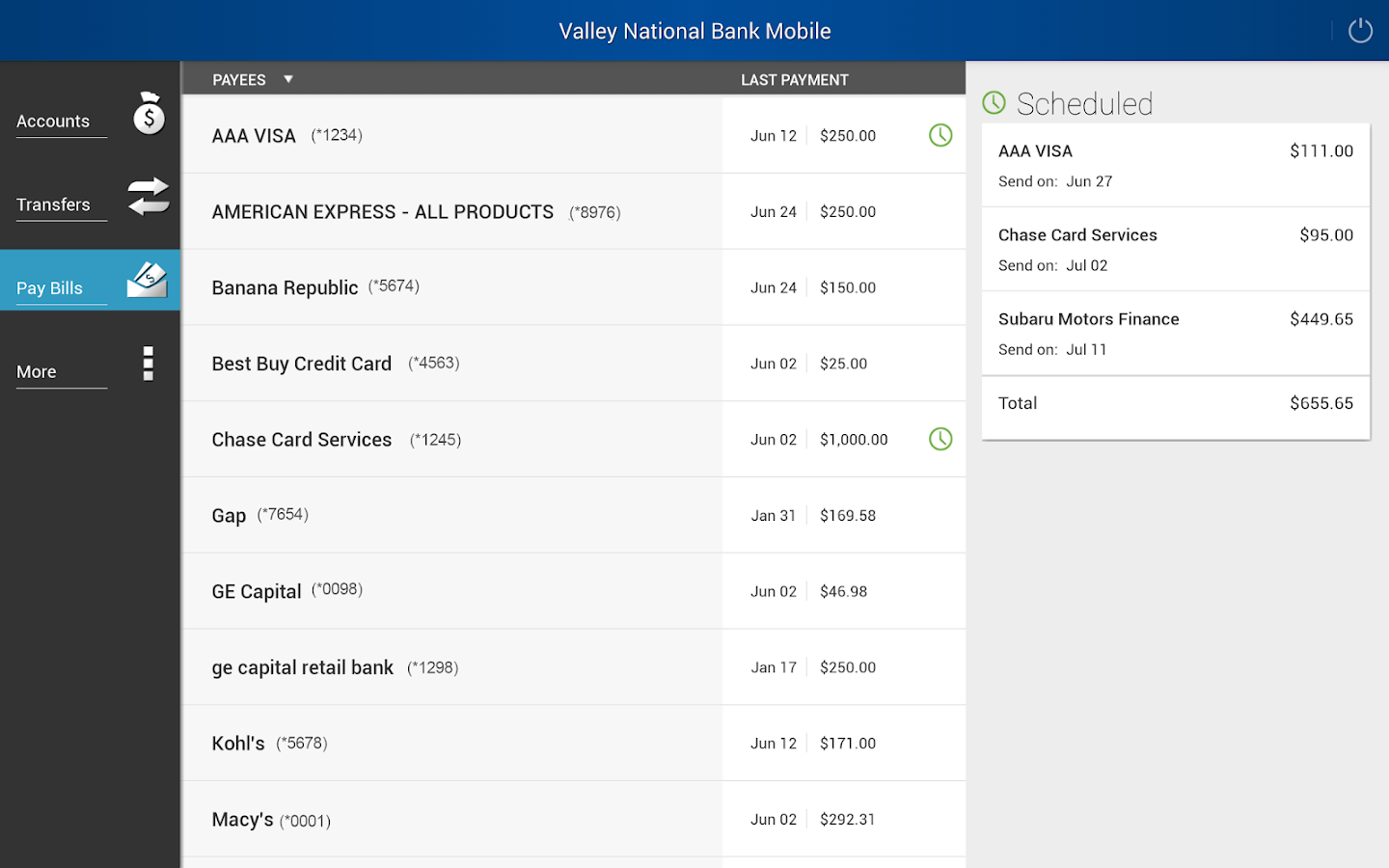Open scheduled Subaru Motors Finance payment

click(1175, 333)
